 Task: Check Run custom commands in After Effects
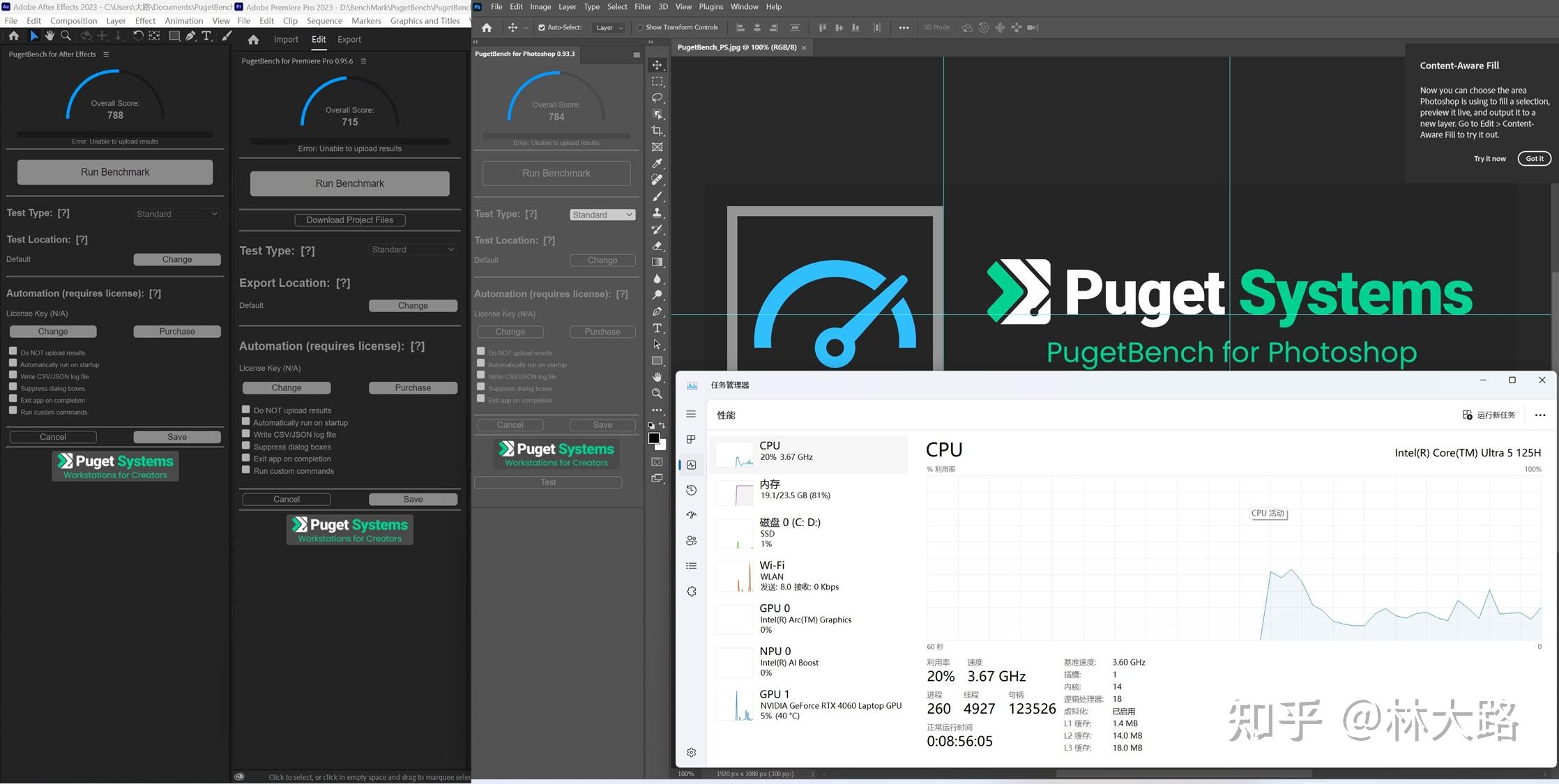pyautogui.click(x=13, y=410)
